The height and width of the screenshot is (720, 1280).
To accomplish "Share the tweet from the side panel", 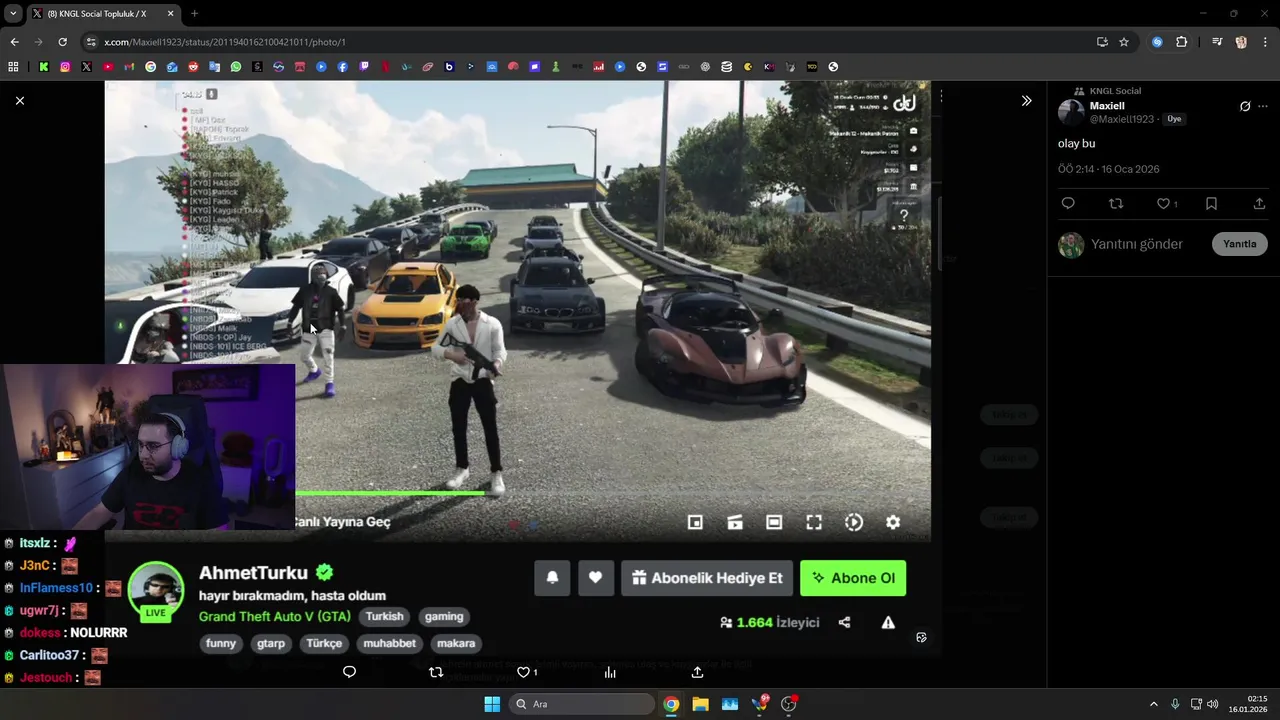I will 1259,204.
